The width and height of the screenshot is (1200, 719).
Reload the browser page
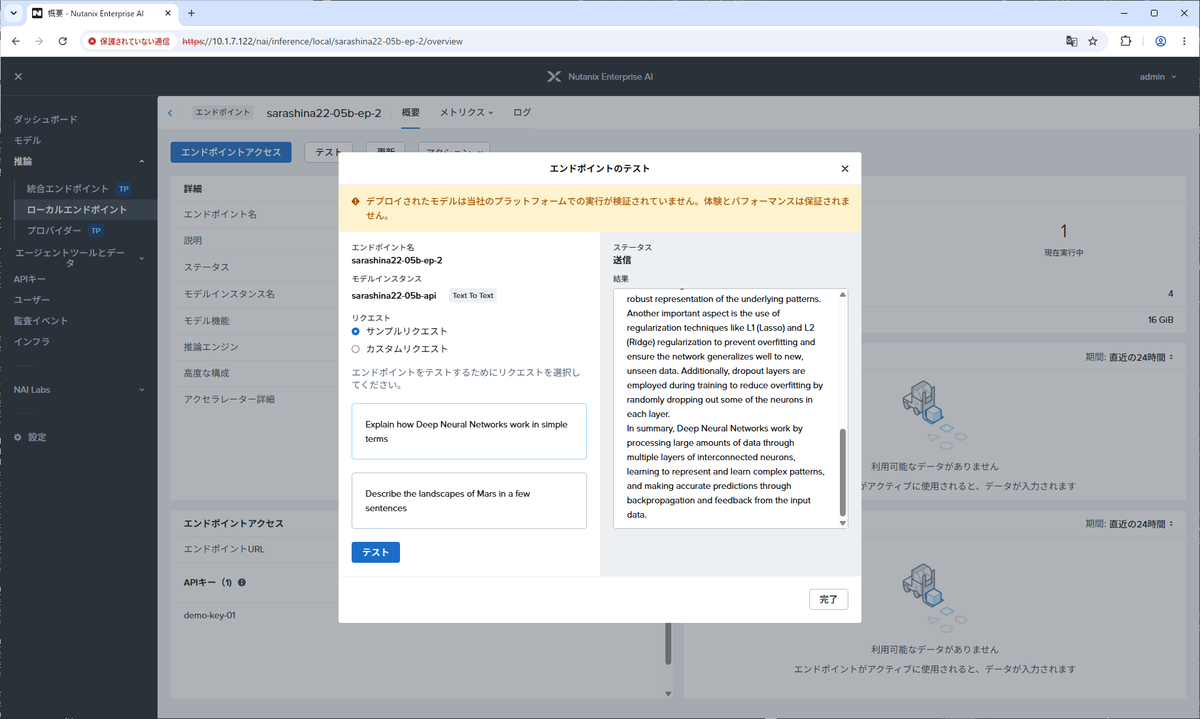click(x=63, y=42)
